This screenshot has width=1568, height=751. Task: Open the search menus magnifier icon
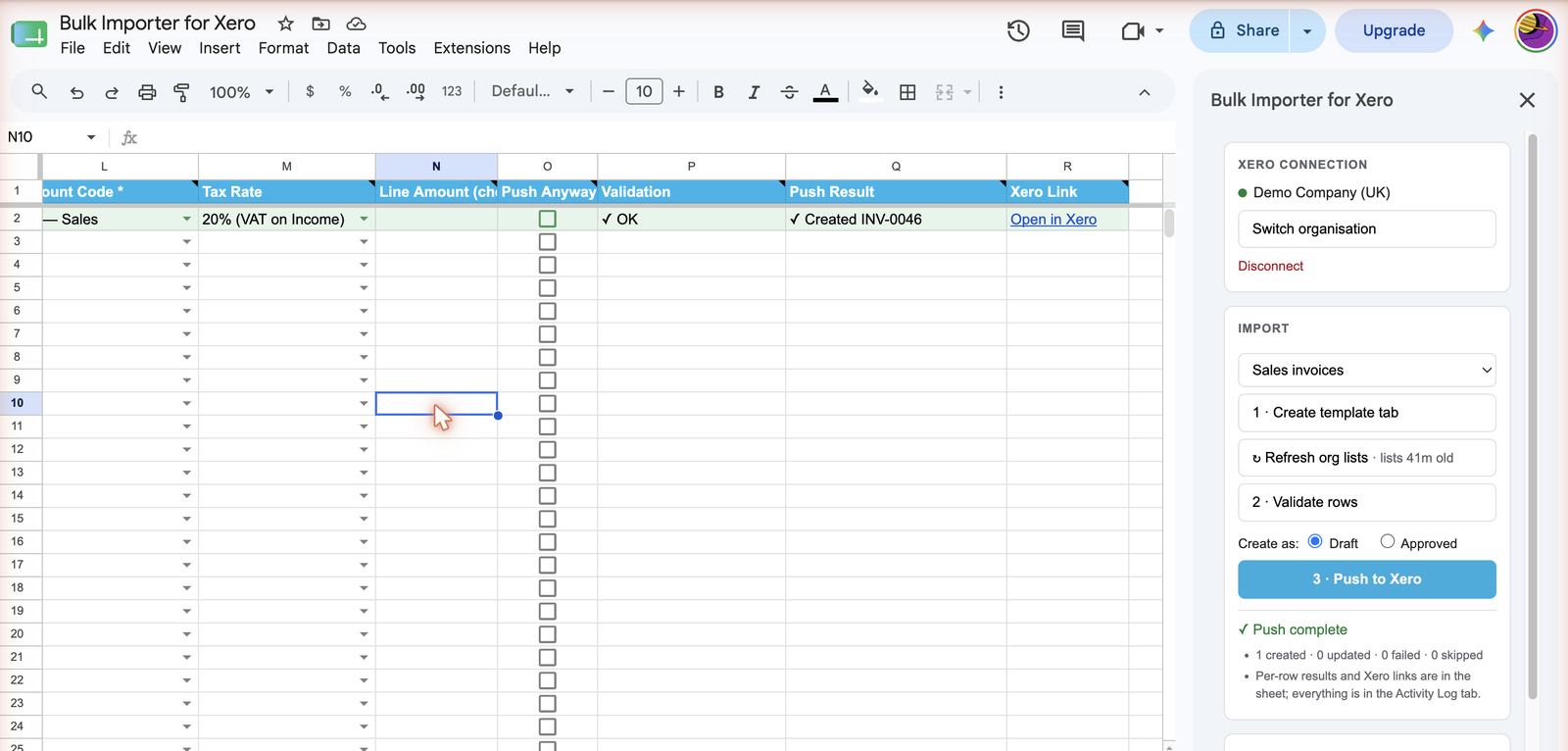click(39, 91)
